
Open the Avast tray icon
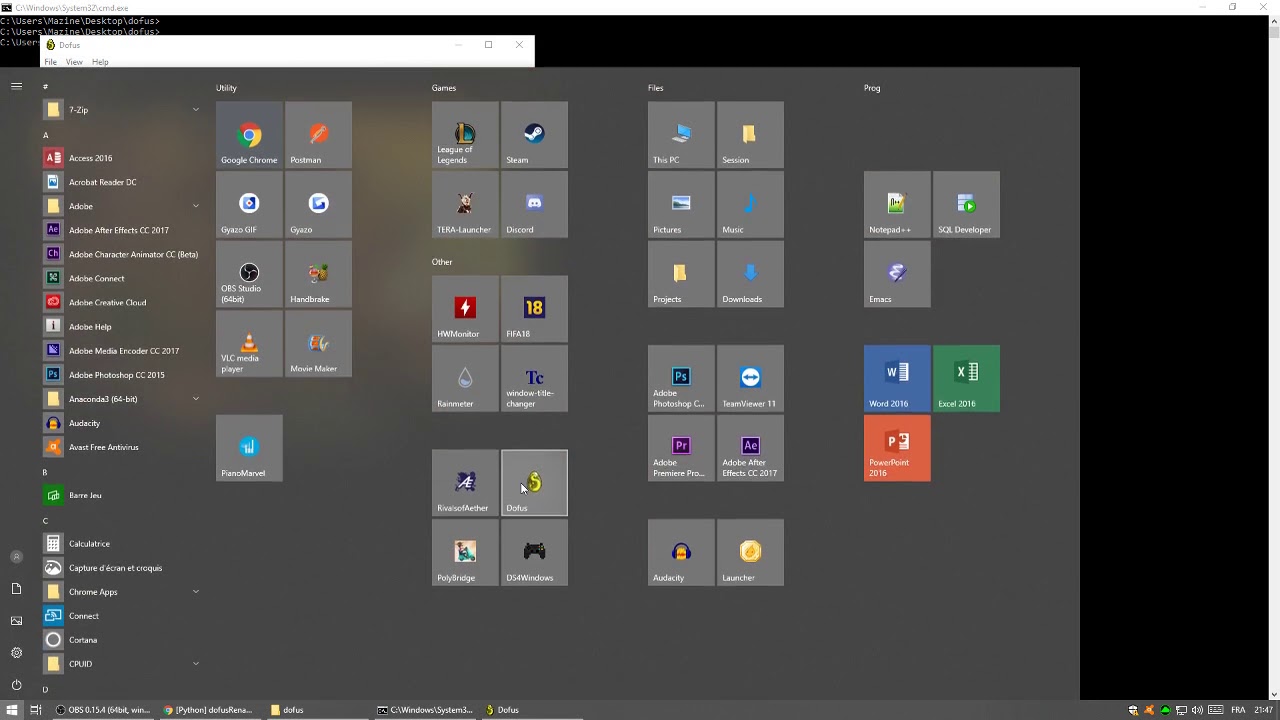(x=1149, y=710)
